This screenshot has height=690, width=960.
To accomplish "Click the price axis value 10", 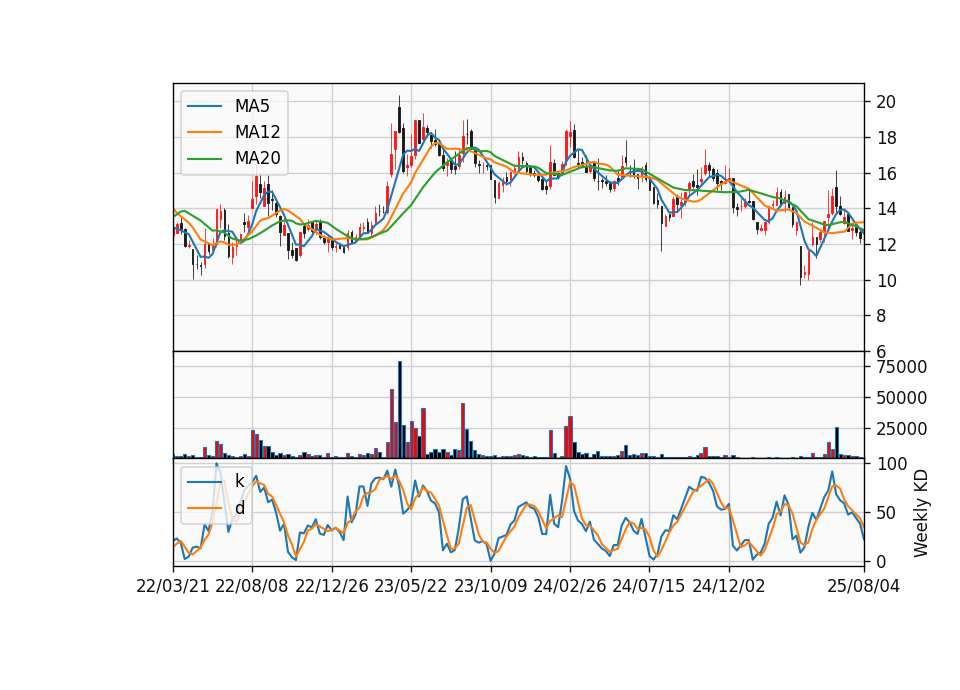I will point(886,281).
